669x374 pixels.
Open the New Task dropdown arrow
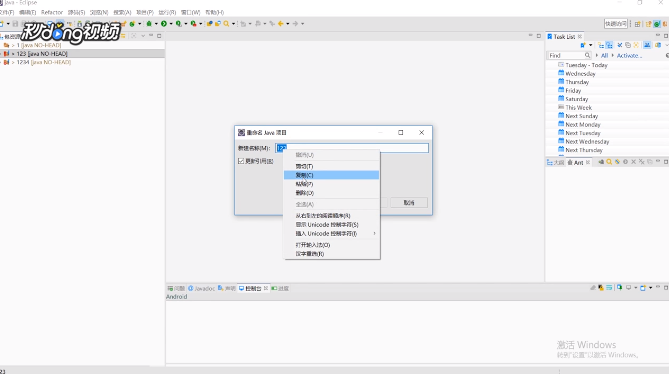(590, 45)
